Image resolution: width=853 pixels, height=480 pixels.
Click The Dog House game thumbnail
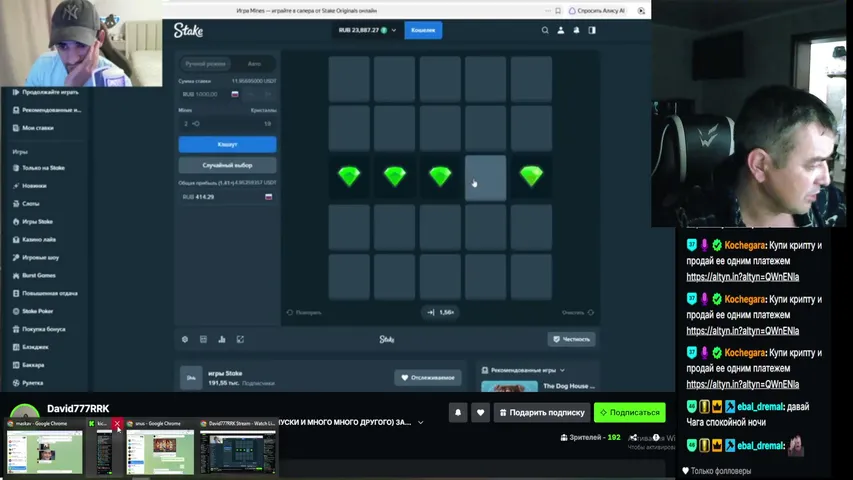tap(509, 386)
